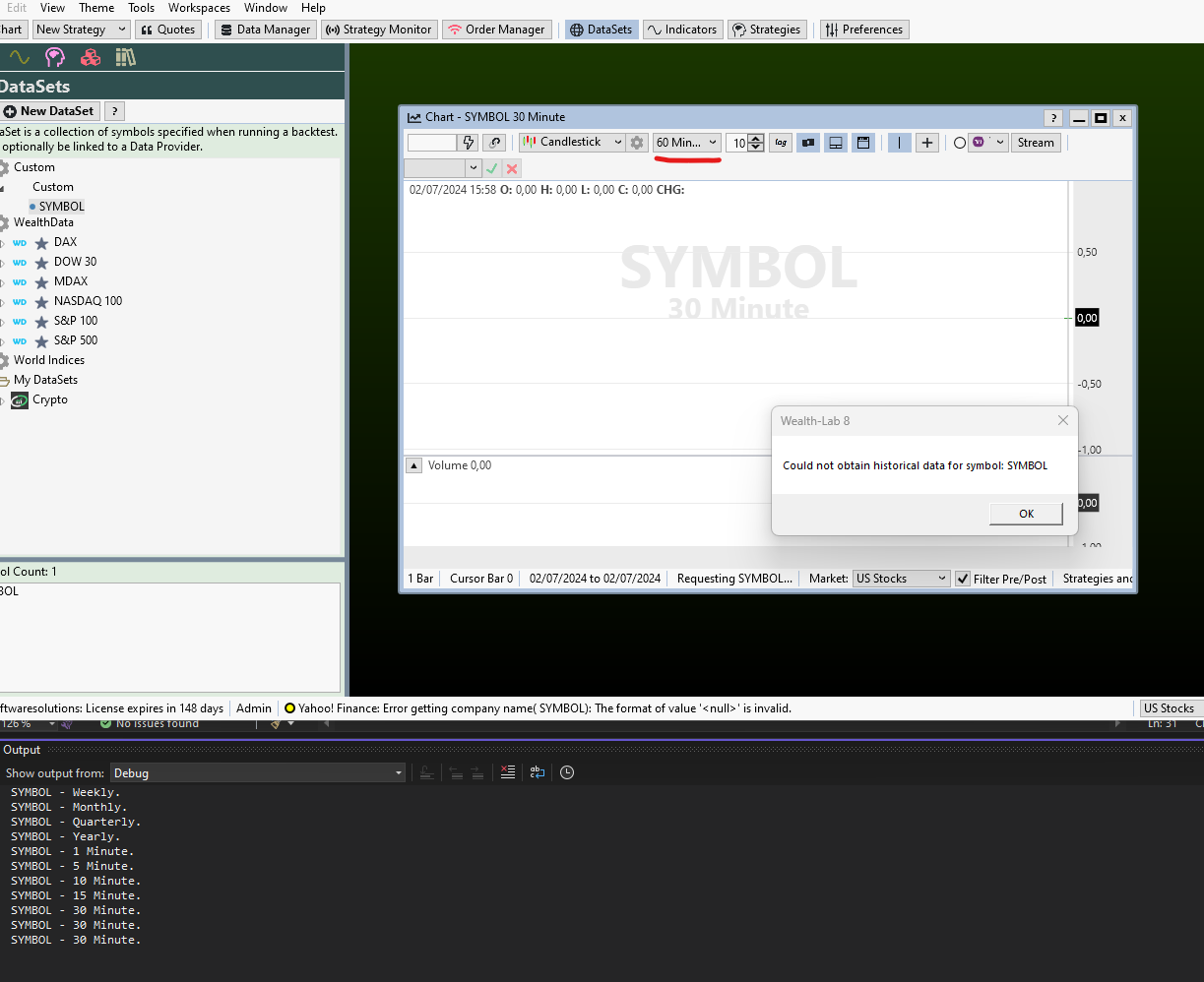Click the star icon next to DAX
This screenshot has width=1204, height=982.
point(41,243)
